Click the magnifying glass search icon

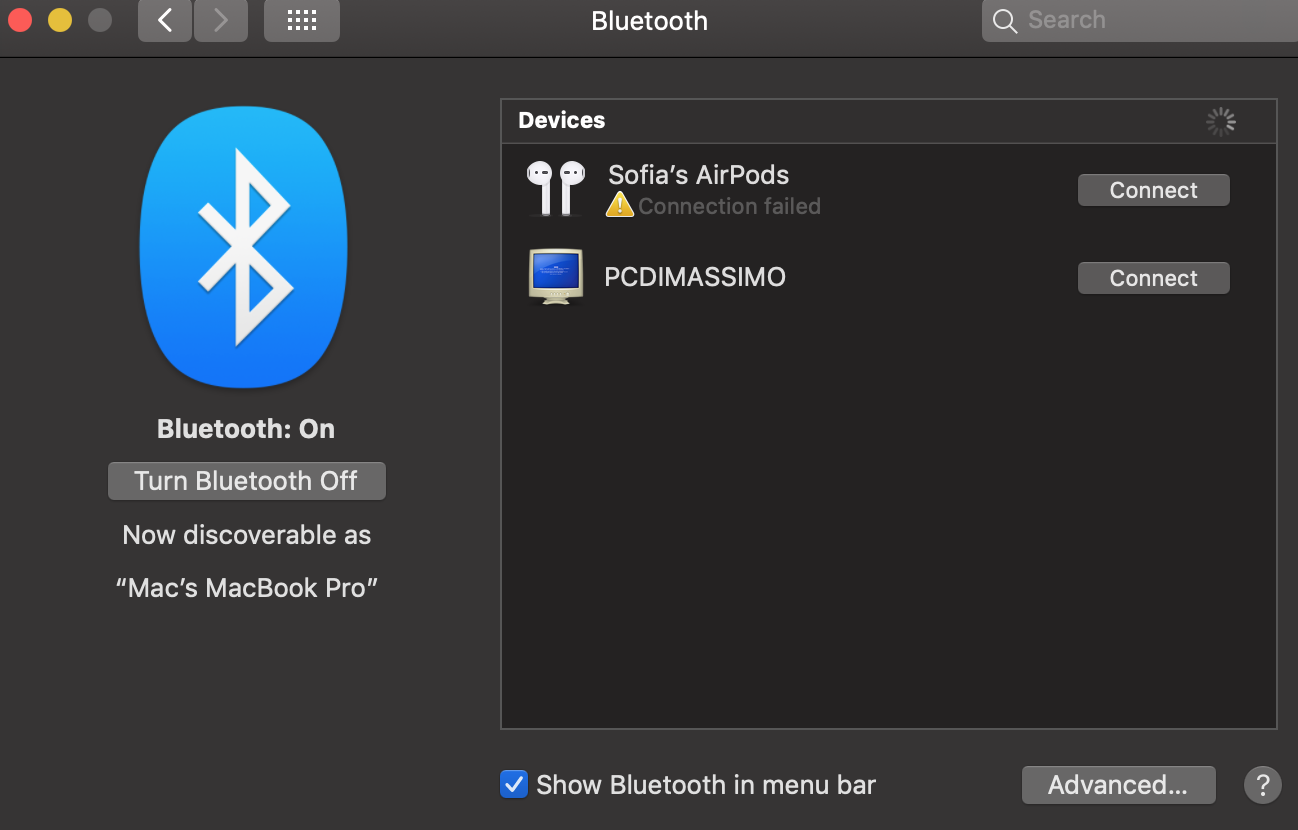pos(1005,21)
